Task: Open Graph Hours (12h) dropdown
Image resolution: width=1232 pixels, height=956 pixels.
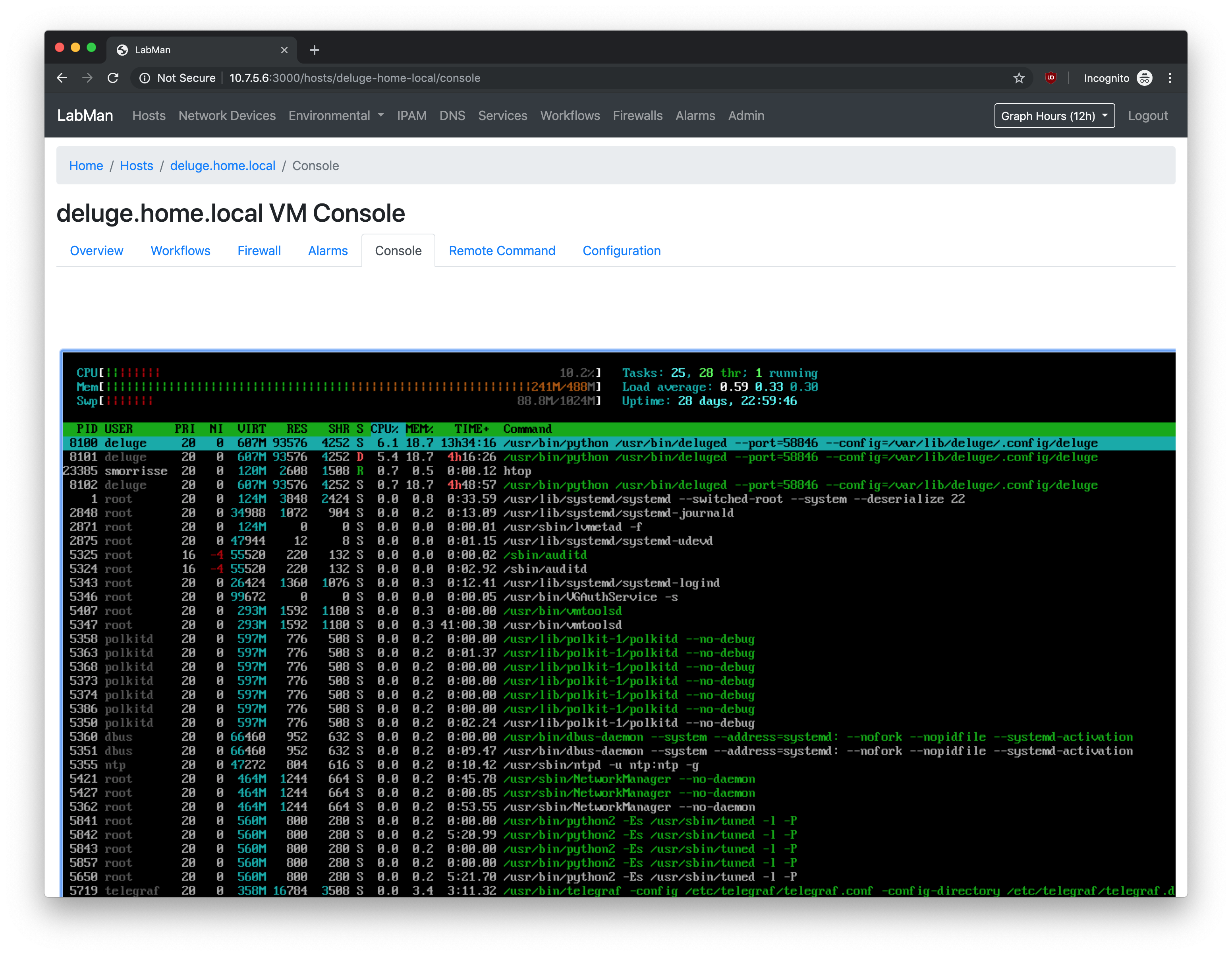Action: [1054, 116]
